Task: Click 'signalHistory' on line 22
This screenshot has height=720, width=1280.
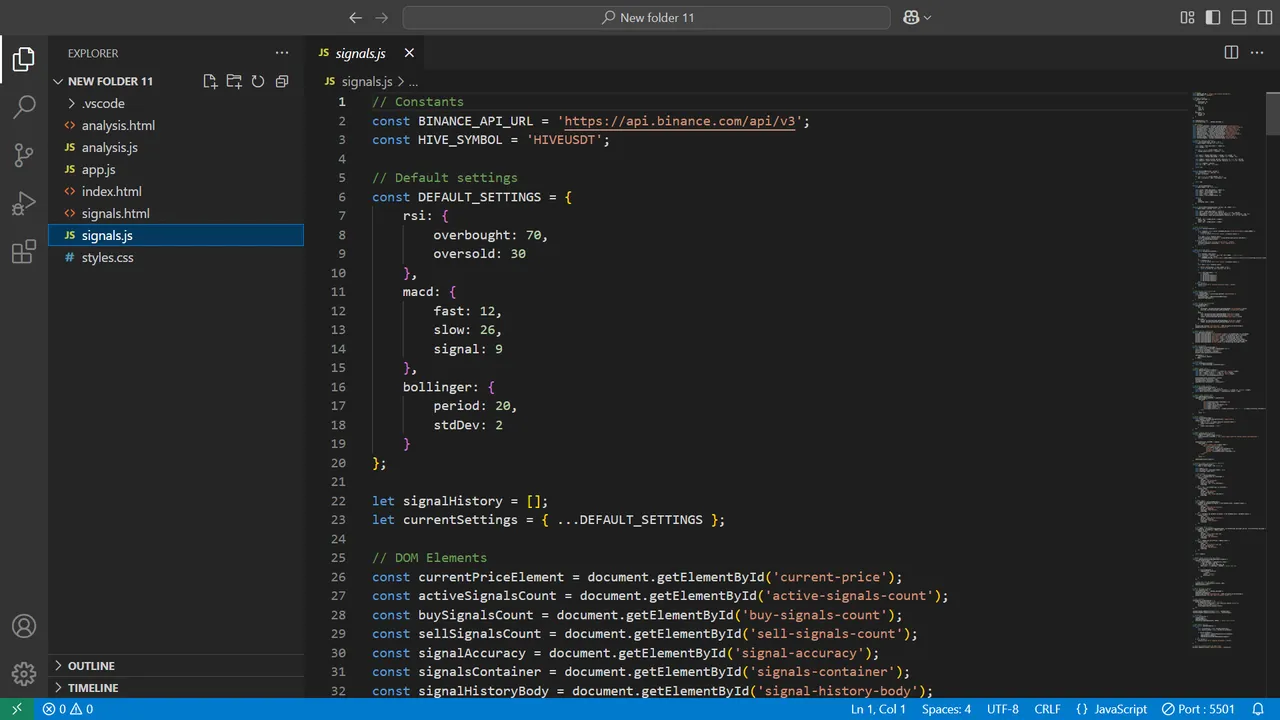Action: coord(452,501)
